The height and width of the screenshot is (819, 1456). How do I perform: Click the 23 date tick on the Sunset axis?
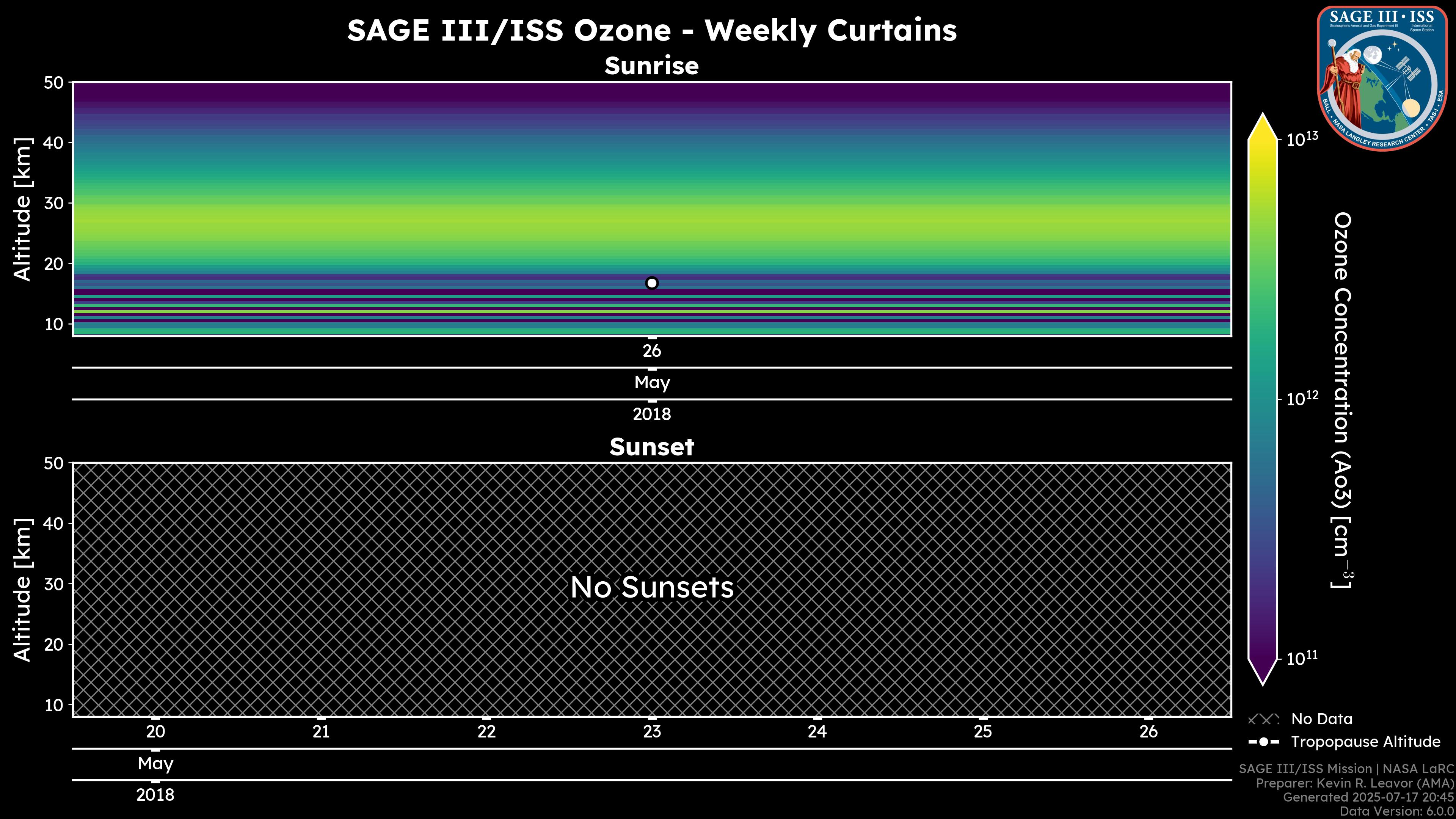[652, 731]
